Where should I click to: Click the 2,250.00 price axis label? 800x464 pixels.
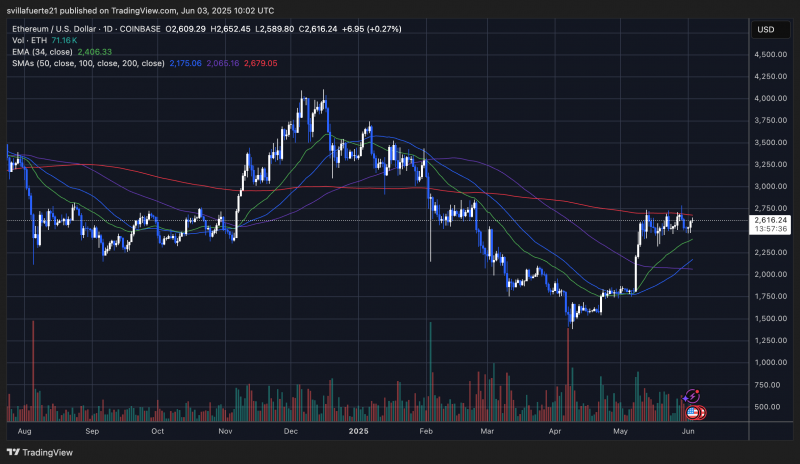(x=770, y=252)
